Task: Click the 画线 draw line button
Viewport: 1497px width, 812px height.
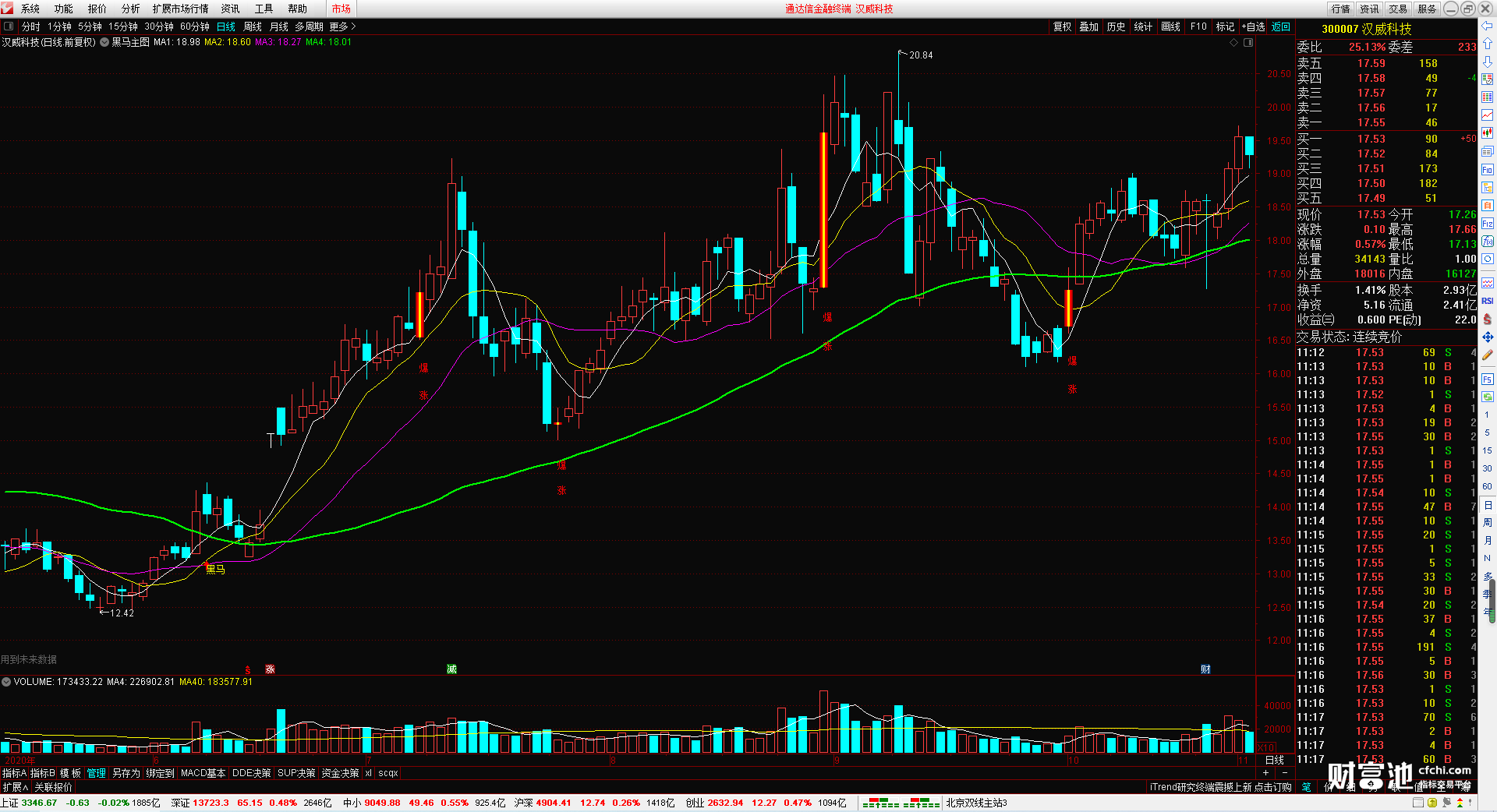Action: click(x=1171, y=26)
